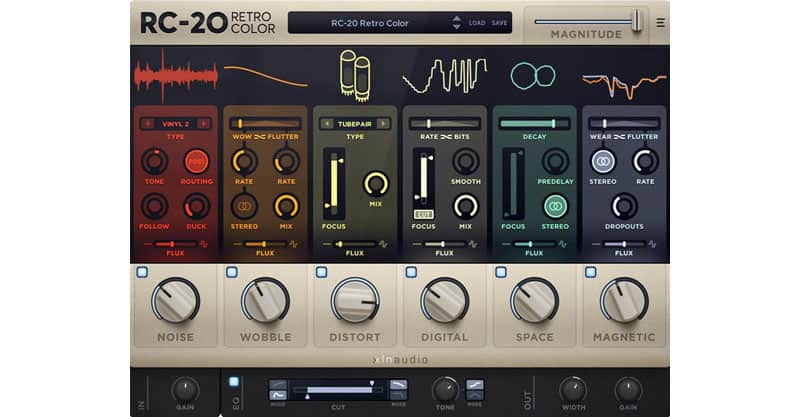
Task: Select previous noise type before VINYL 2
Action: 148,124
